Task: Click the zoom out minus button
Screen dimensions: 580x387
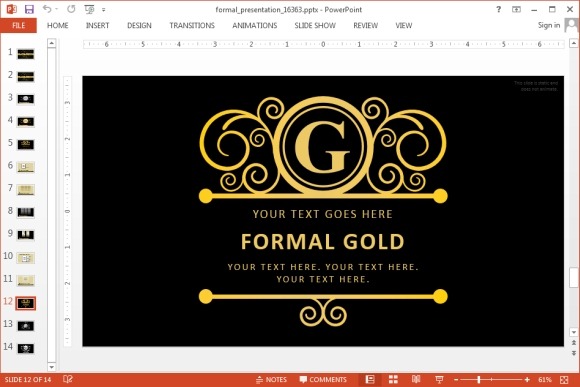Action: click(x=456, y=380)
